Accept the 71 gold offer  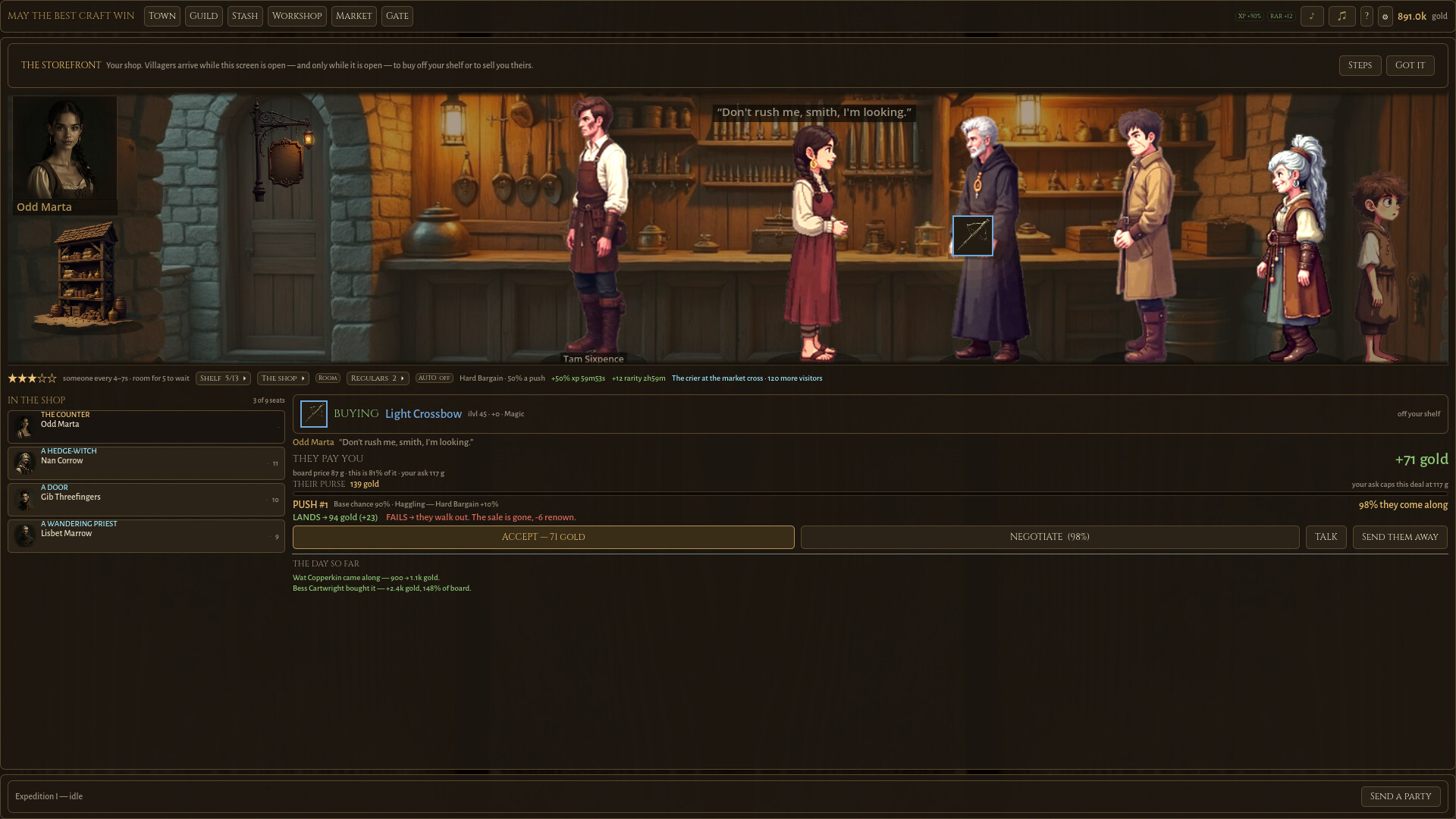(544, 537)
